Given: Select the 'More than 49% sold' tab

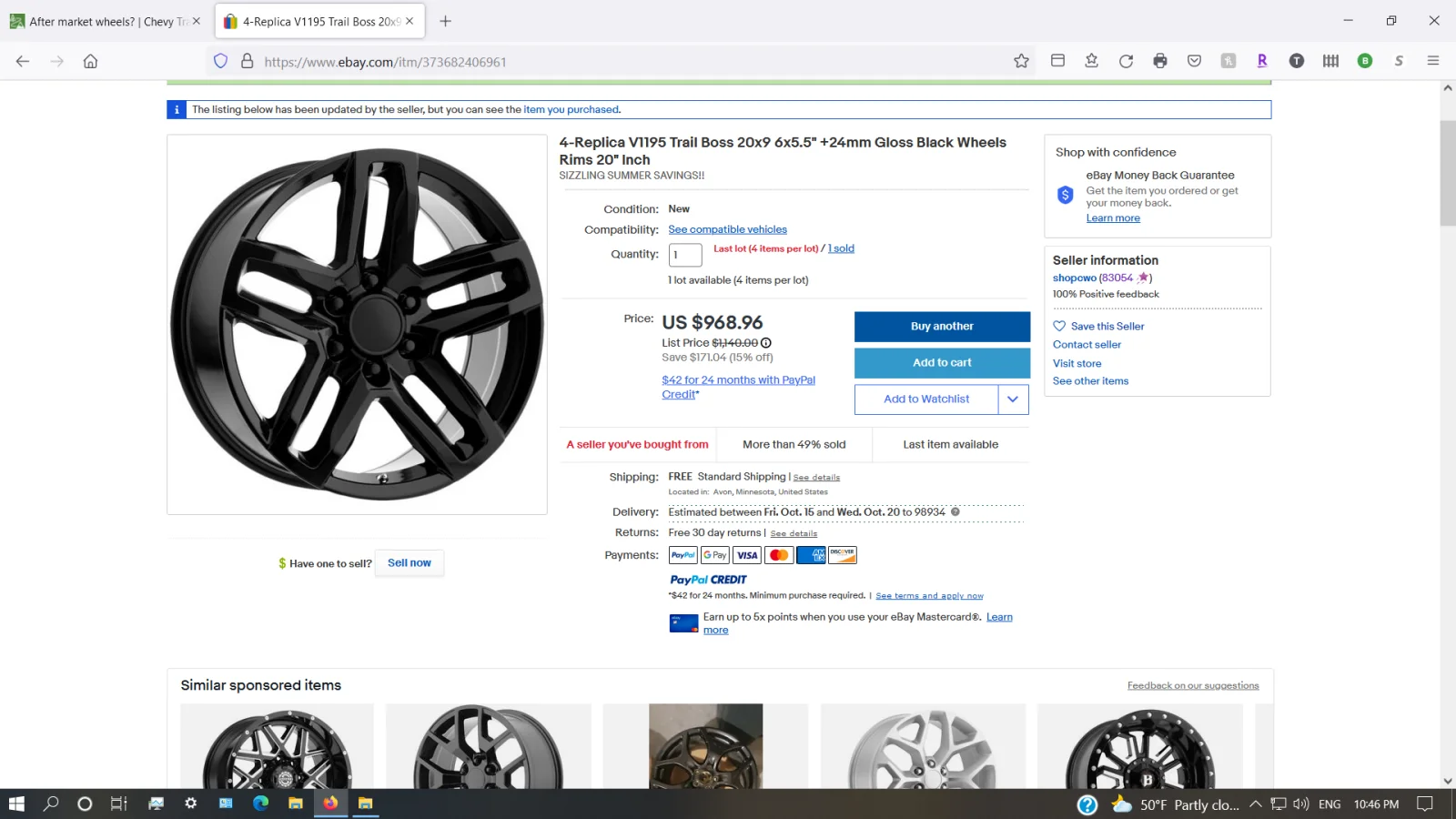Looking at the screenshot, I should [794, 444].
